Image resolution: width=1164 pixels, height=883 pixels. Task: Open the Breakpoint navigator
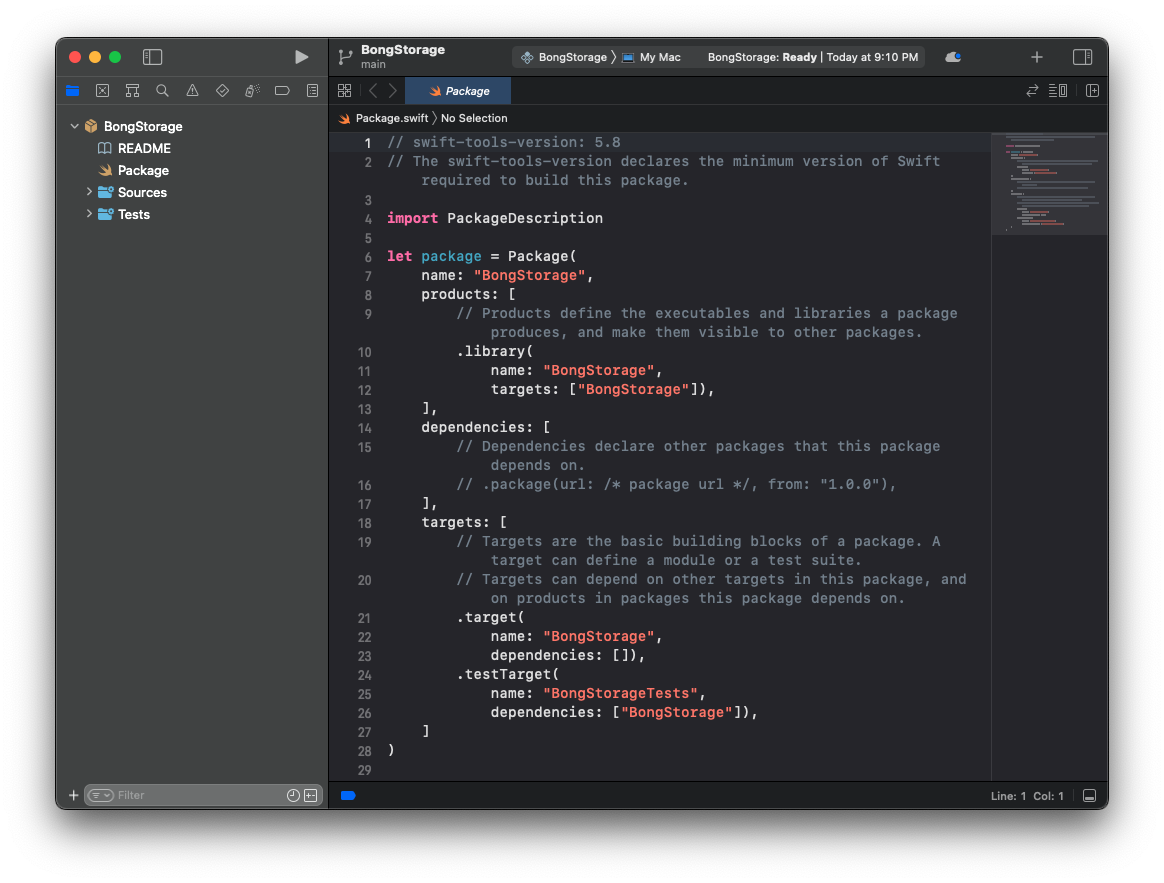pos(282,91)
